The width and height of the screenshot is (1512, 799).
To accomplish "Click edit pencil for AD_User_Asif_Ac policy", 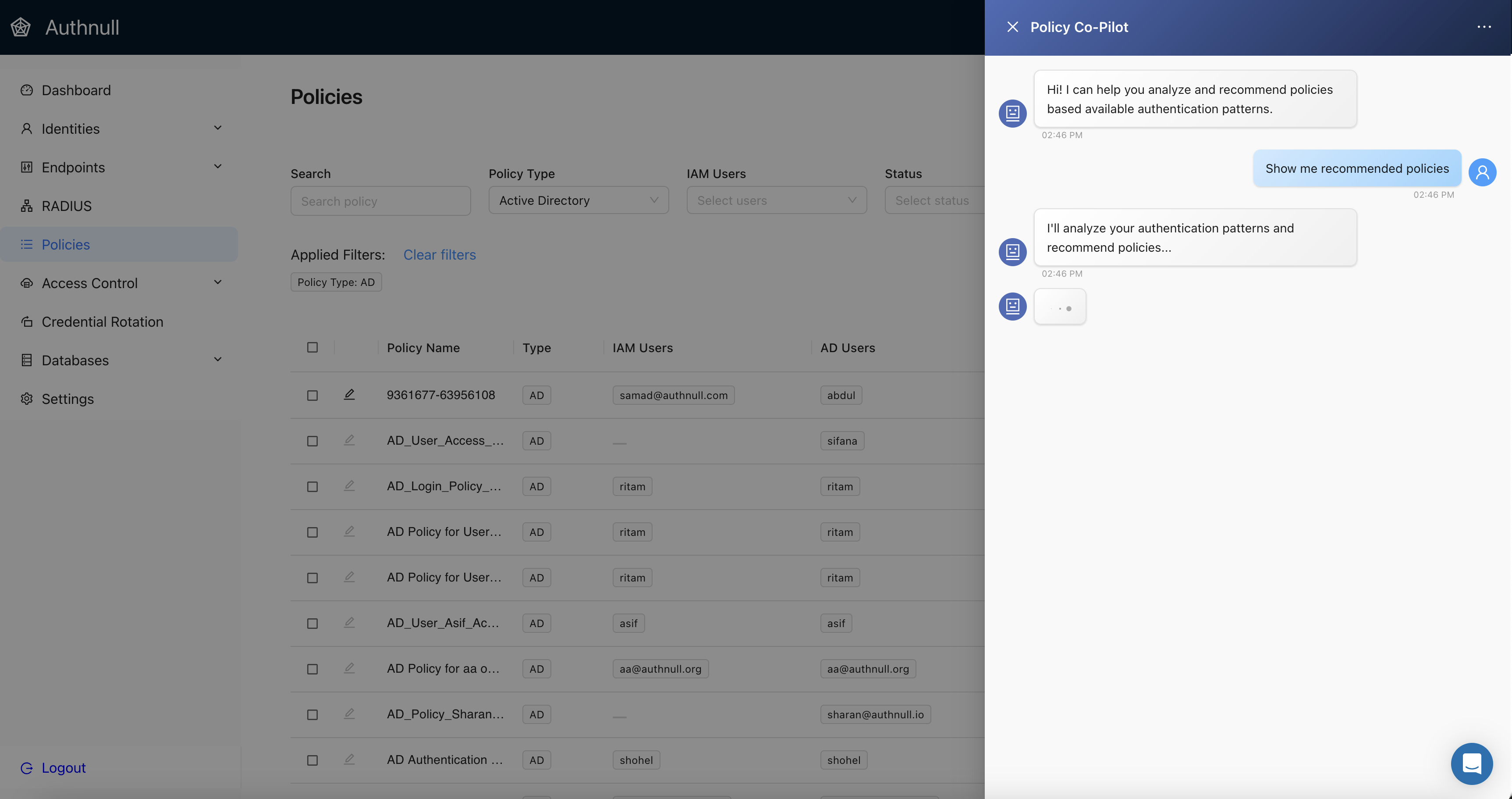I will [x=349, y=622].
